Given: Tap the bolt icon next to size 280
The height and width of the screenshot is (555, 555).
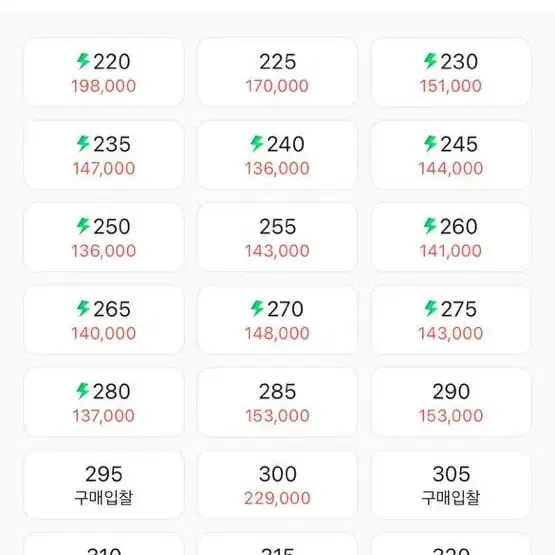Looking at the screenshot, I should click(84, 391).
